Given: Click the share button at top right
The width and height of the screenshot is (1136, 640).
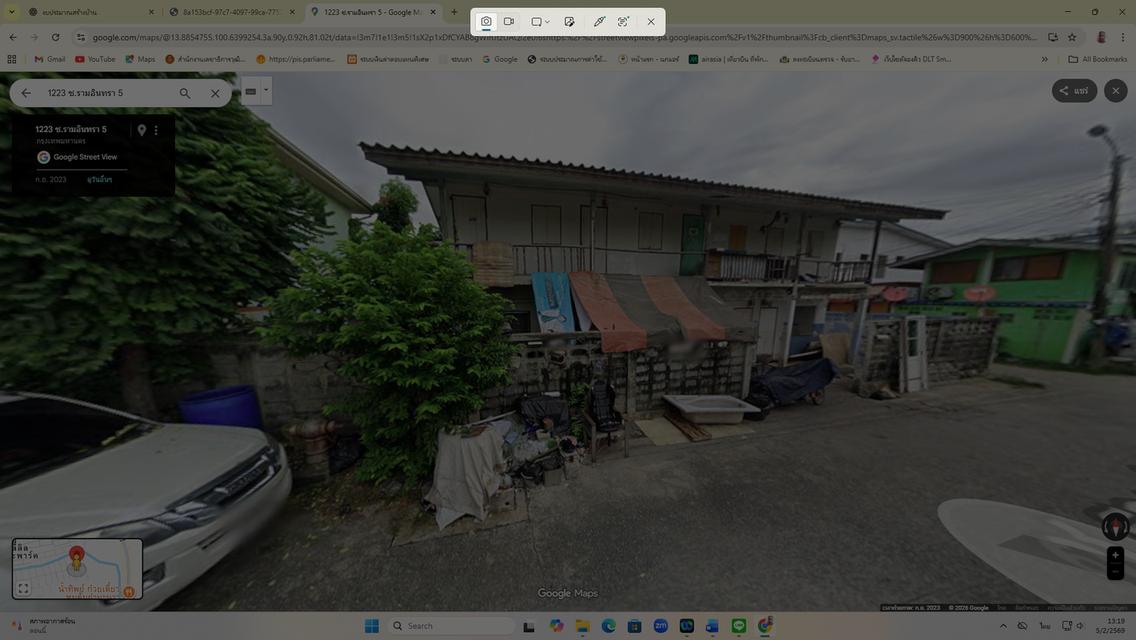Looking at the screenshot, I should point(1074,91).
